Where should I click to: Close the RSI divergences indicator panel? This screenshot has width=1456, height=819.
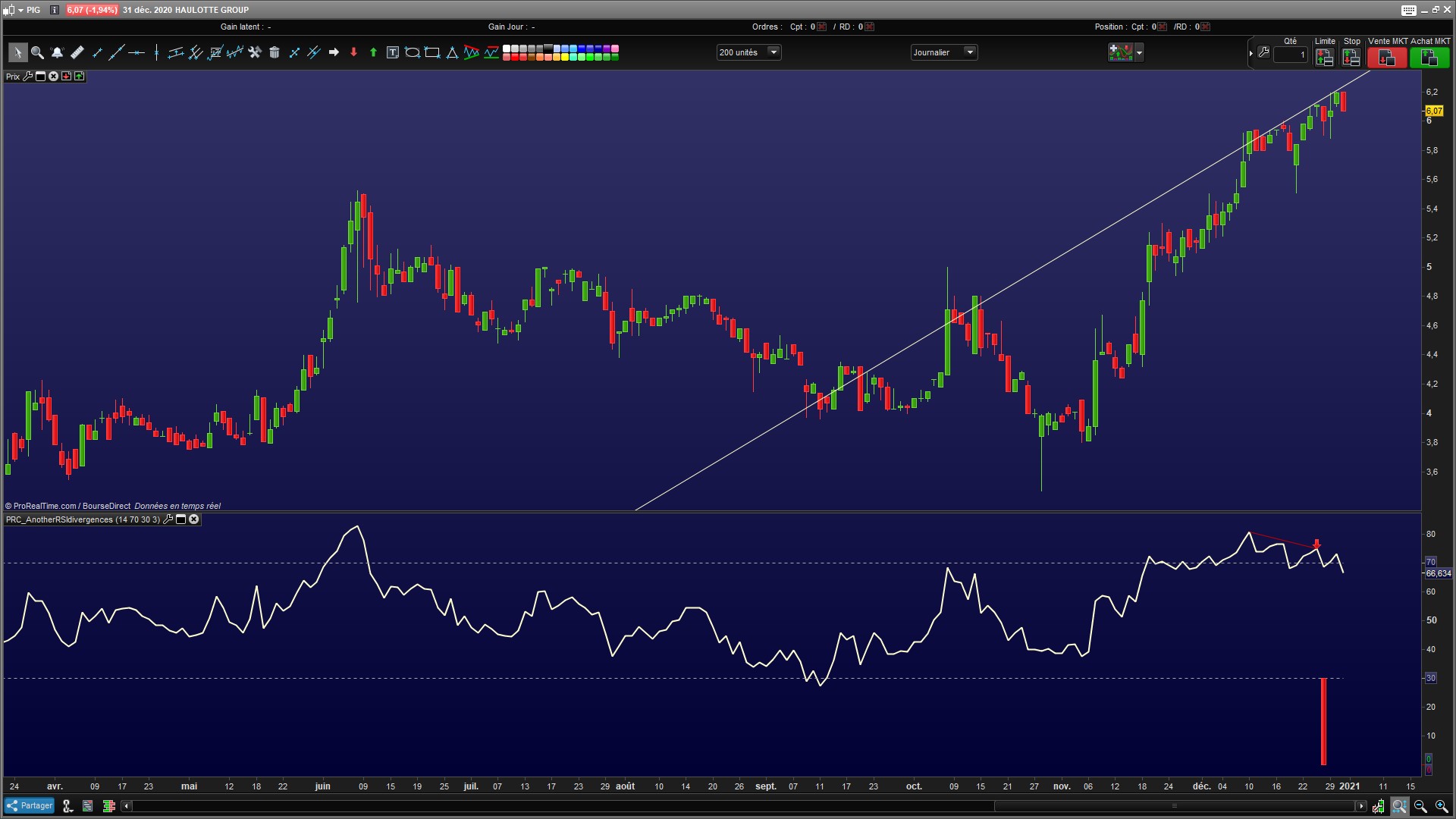[x=194, y=519]
